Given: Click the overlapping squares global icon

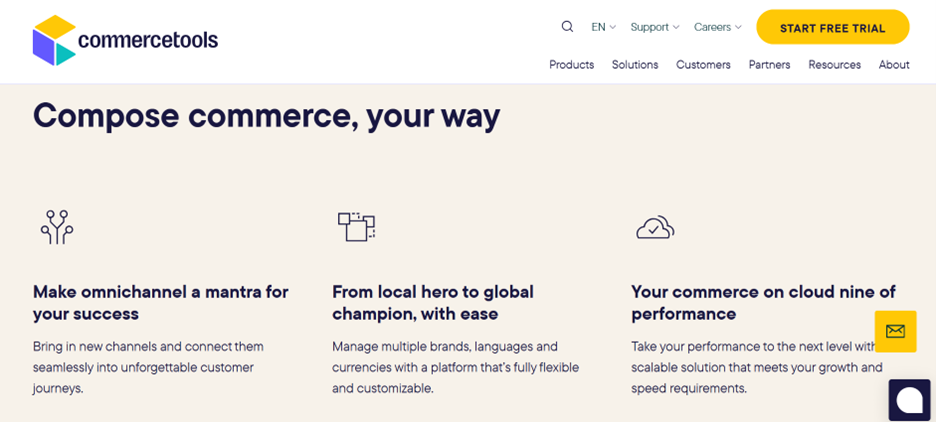Looking at the screenshot, I should tap(356, 227).
